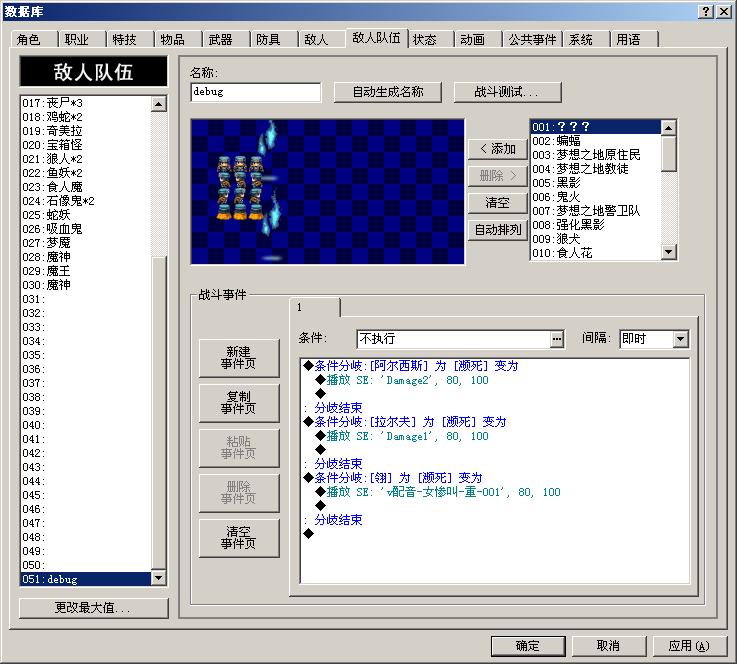Image resolution: width=737 pixels, height=664 pixels.
Task: Select troop 018:鸡蛇*2
Action: [86, 117]
